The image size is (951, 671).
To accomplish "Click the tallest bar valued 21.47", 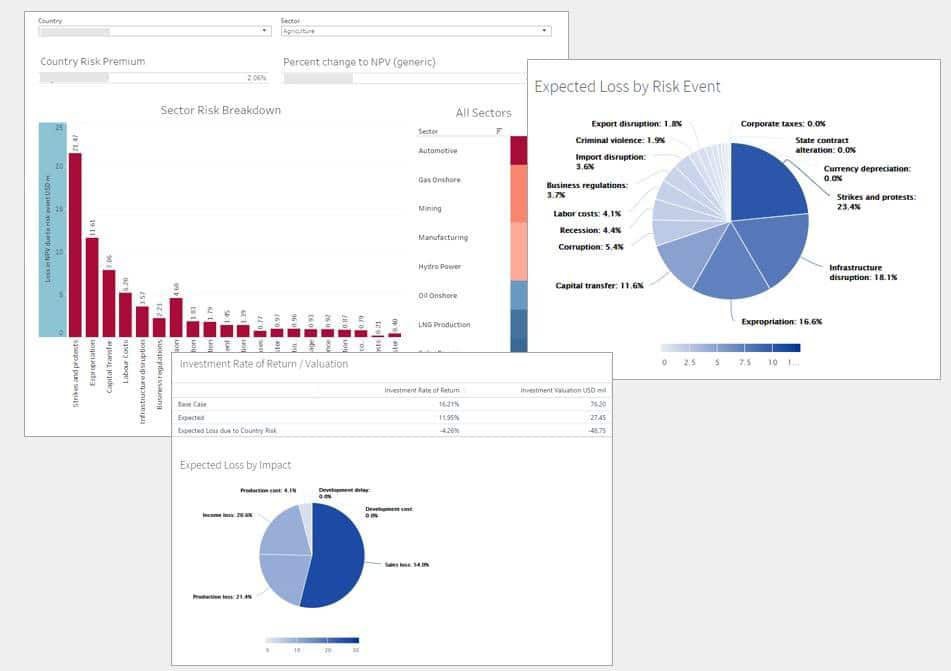I will point(75,245).
